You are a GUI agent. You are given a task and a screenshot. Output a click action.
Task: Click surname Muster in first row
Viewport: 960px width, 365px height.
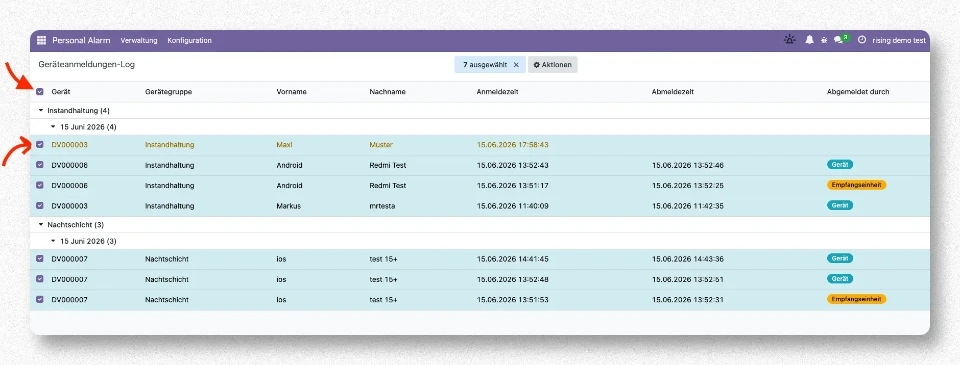coord(381,145)
